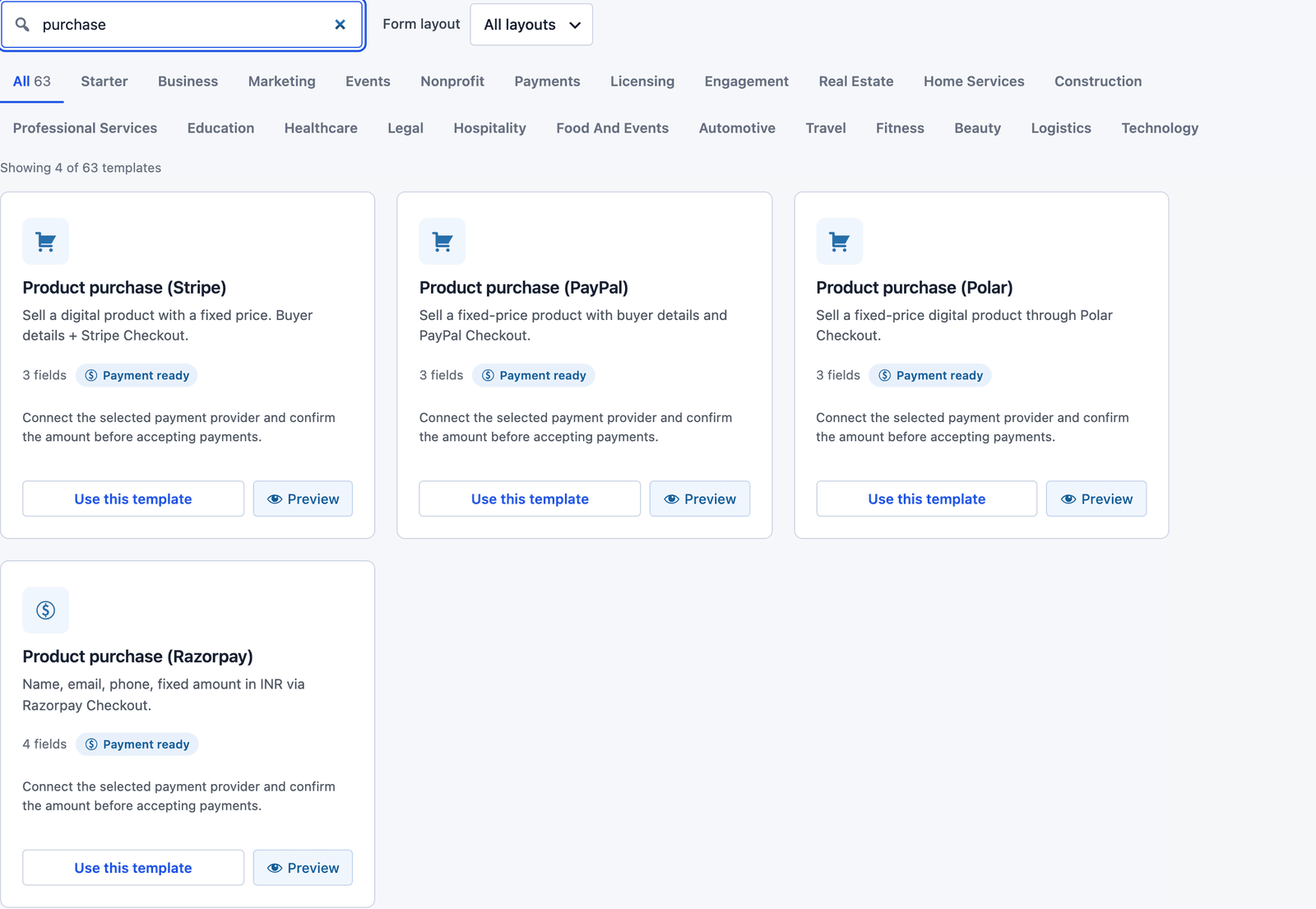
Task: Open the Legal tab
Action: [405, 128]
